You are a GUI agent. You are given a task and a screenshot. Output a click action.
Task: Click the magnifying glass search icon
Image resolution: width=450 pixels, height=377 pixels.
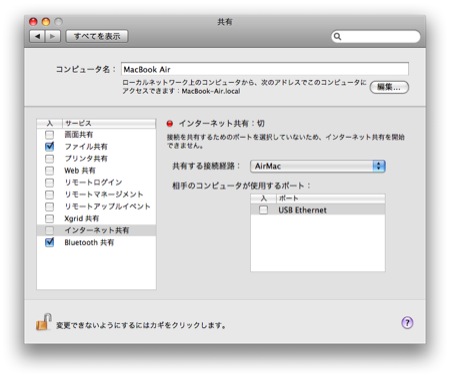[337, 36]
